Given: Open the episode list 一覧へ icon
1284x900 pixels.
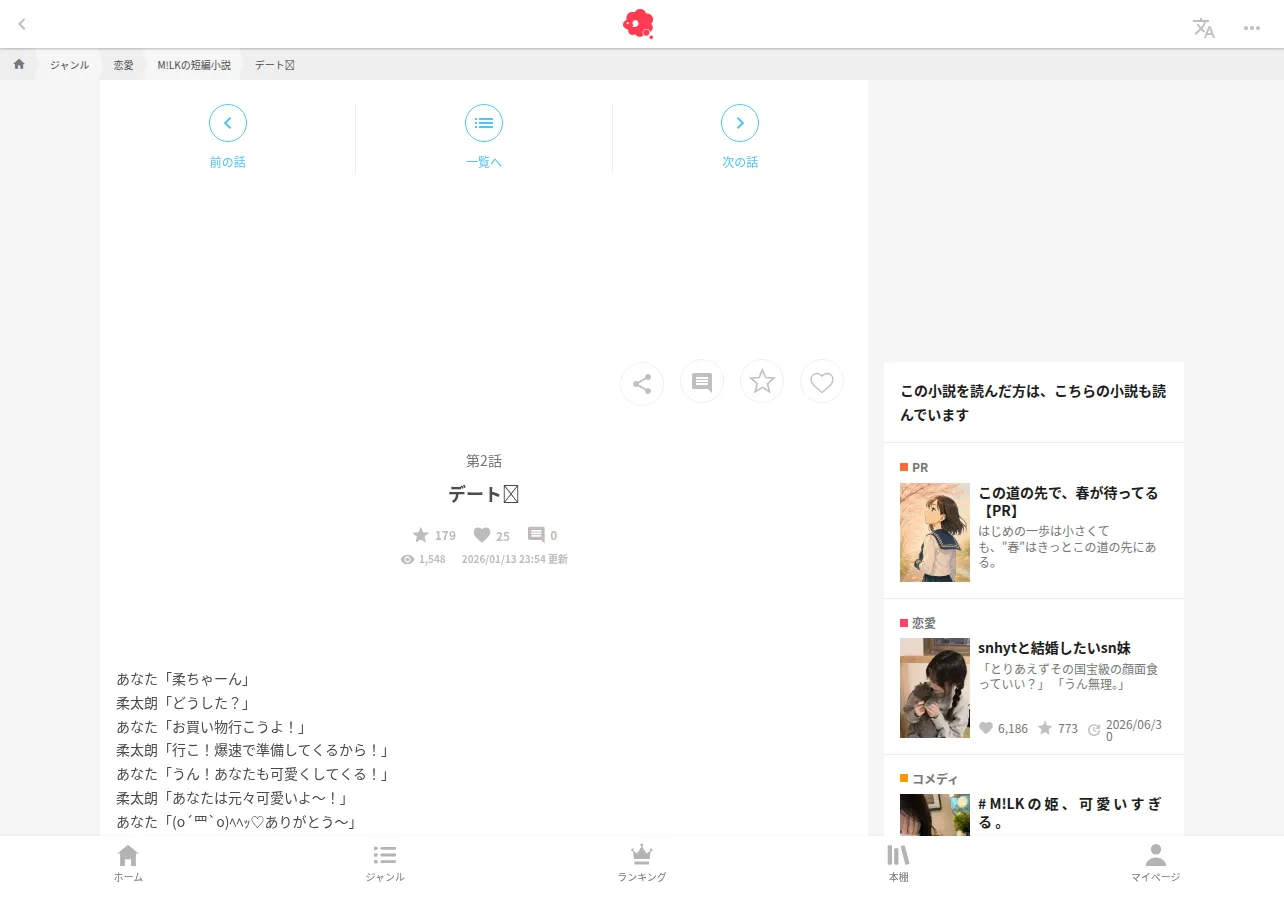Looking at the screenshot, I should 484,123.
